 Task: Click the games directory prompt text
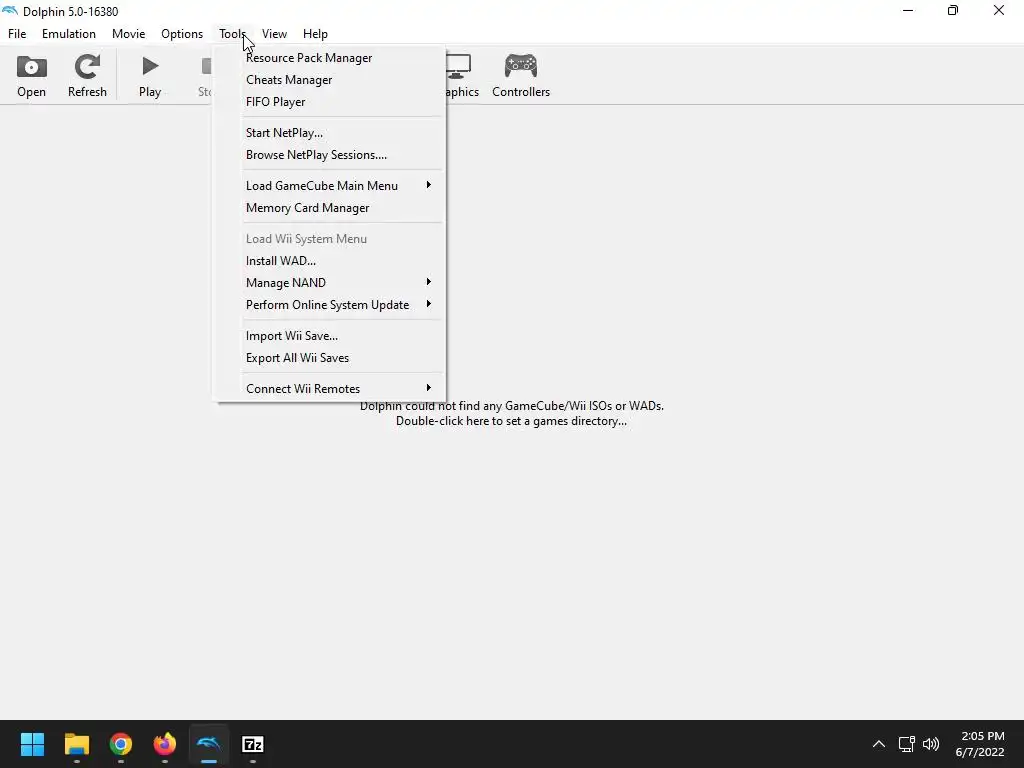511,413
